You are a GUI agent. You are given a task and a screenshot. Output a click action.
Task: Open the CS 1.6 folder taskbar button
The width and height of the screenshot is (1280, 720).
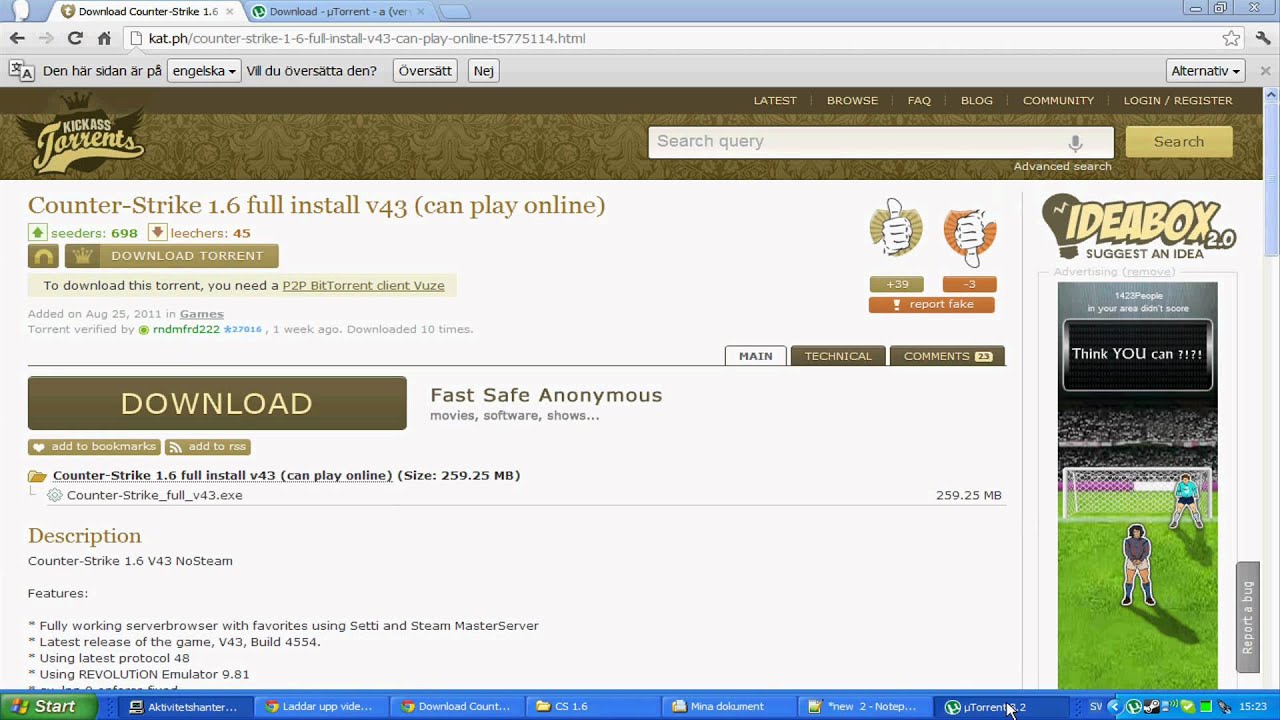[595, 706]
